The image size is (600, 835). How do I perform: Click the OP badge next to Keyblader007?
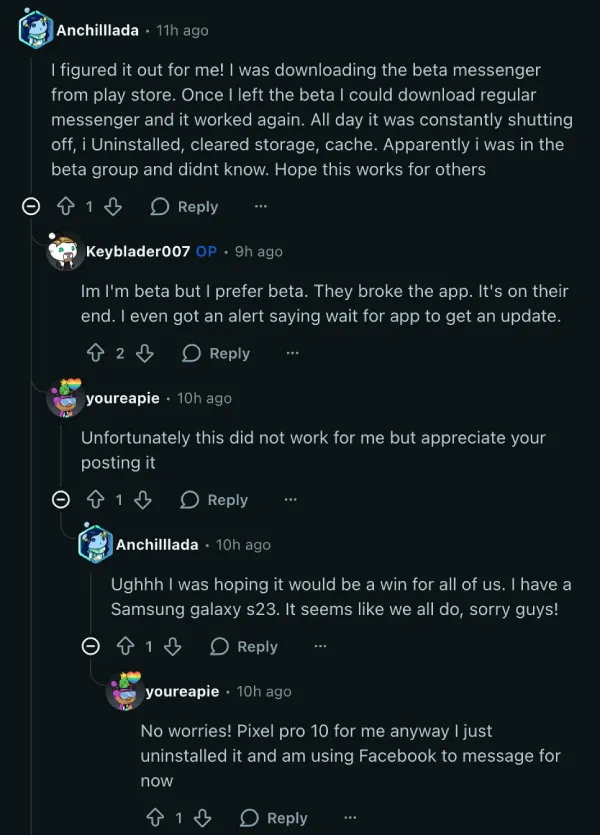point(205,252)
